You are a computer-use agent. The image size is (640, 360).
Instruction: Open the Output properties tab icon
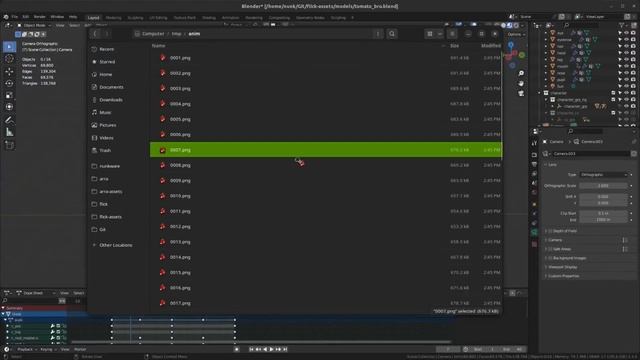click(x=534, y=164)
